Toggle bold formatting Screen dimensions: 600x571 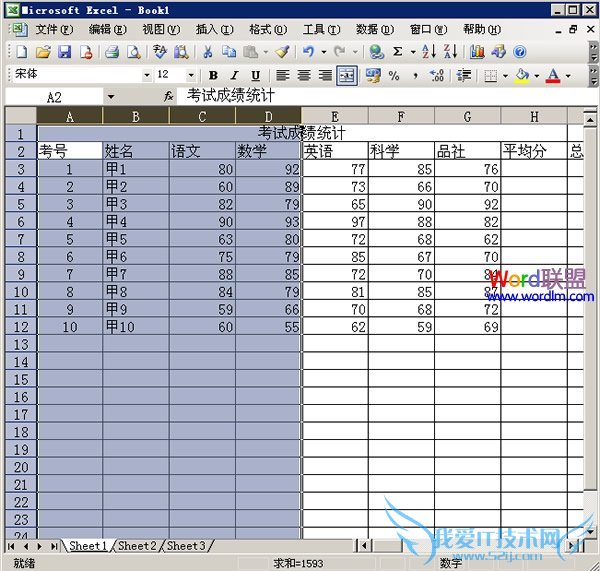tap(213, 76)
